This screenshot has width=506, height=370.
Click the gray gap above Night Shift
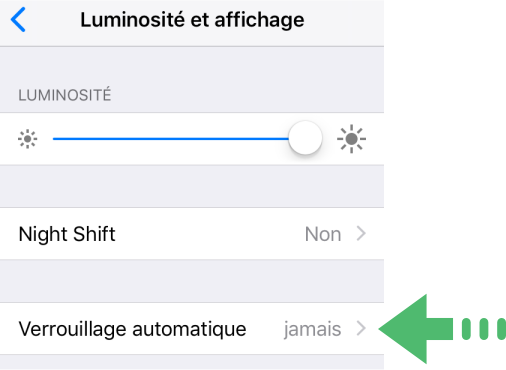click(x=192, y=186)
